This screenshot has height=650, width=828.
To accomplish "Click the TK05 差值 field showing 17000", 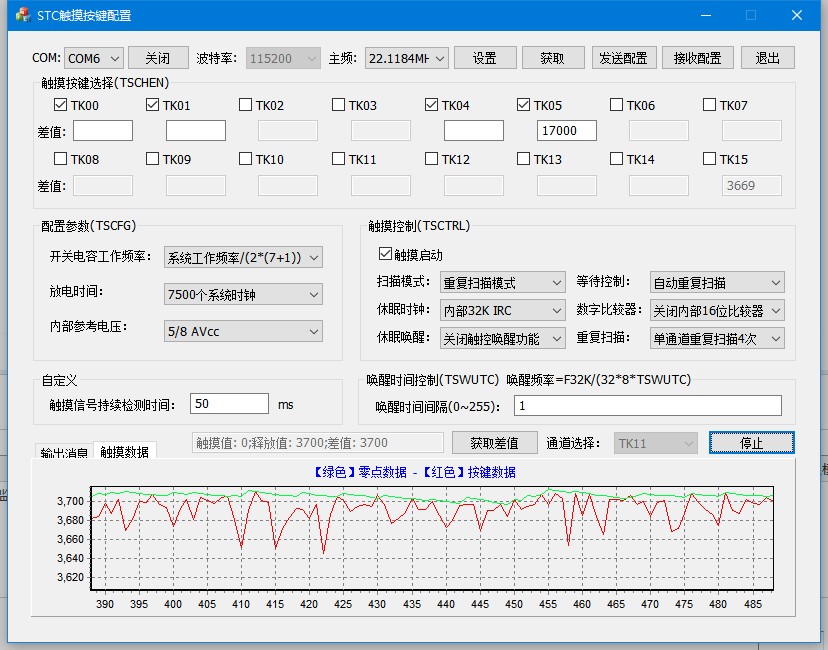I will pos(567,131).
